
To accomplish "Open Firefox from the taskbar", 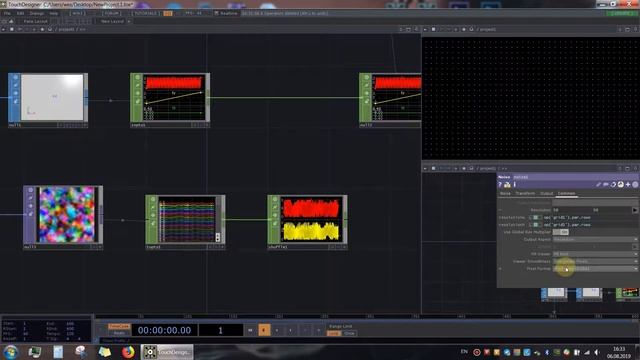I will click(128, 352).
